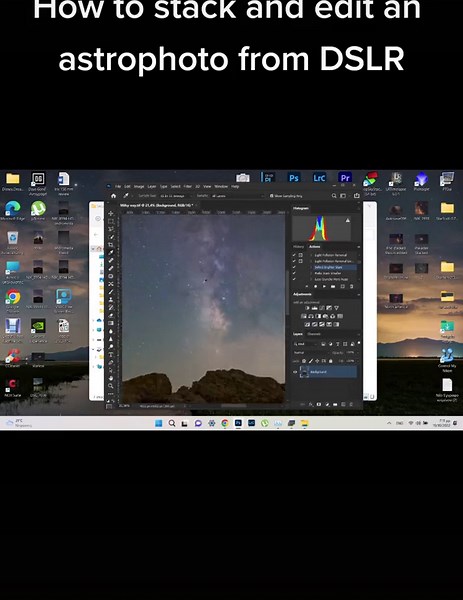Screen dimensions: 463x600
Task: Toggle Lock all padlock icon
Action: (x=331, y=361)
